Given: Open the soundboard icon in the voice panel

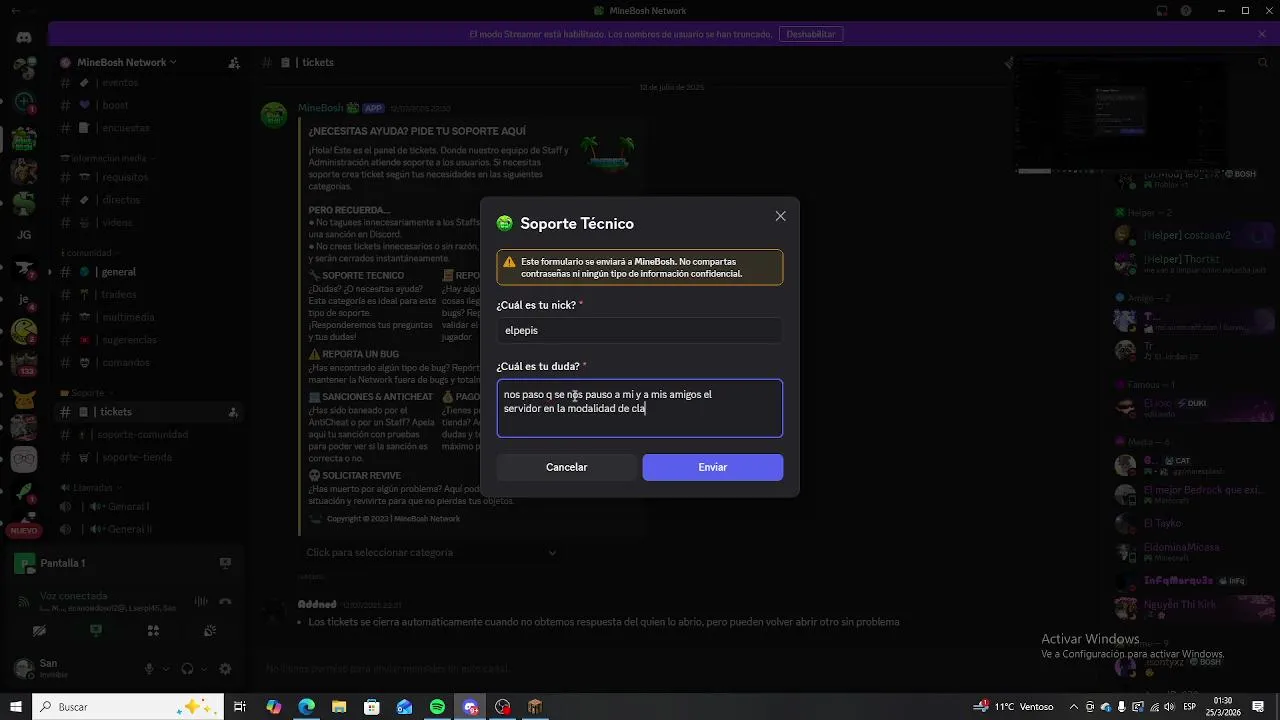Looking at the screenshot, I should click(x=210, y=631).
